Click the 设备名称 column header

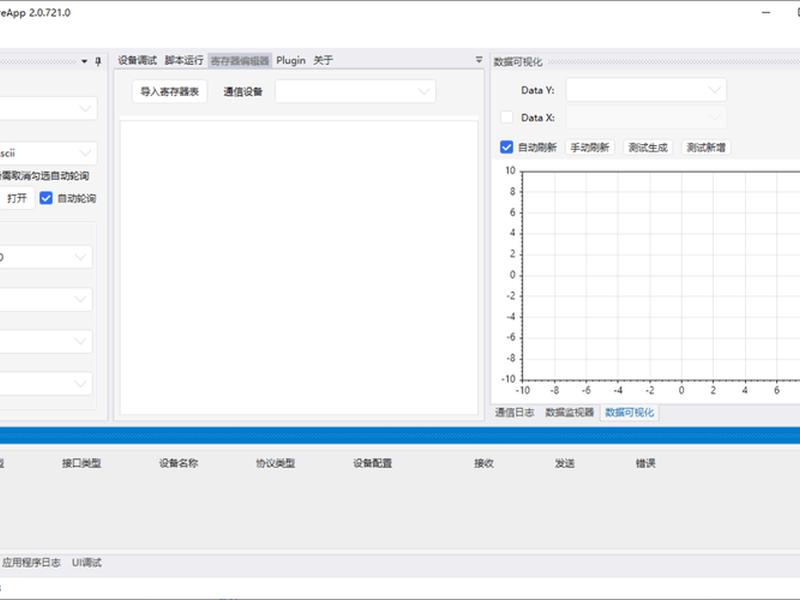click(179, 463)
